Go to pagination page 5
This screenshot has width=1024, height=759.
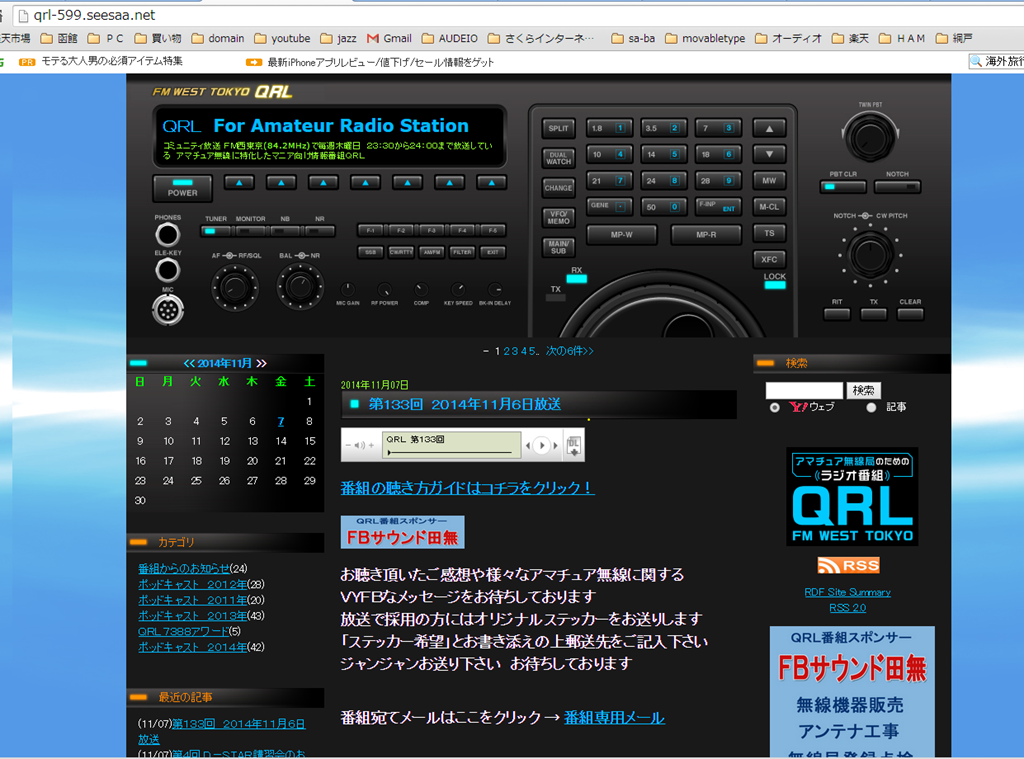coord(532,351)
